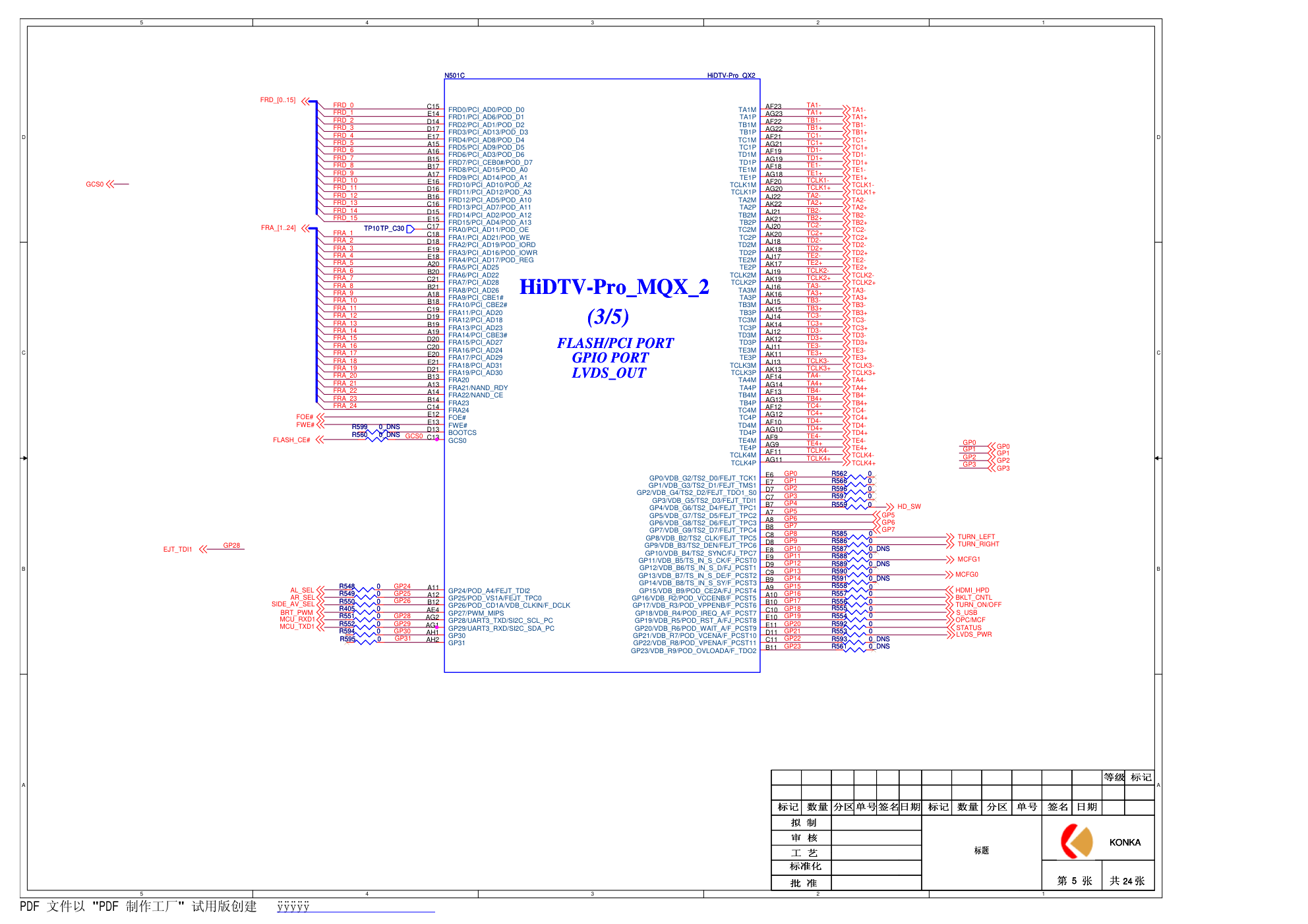Image resolution: width=1308 pixels, height=924 pixels.
Task: Click the 审核 row label
Action: click(x=804, y=838)
